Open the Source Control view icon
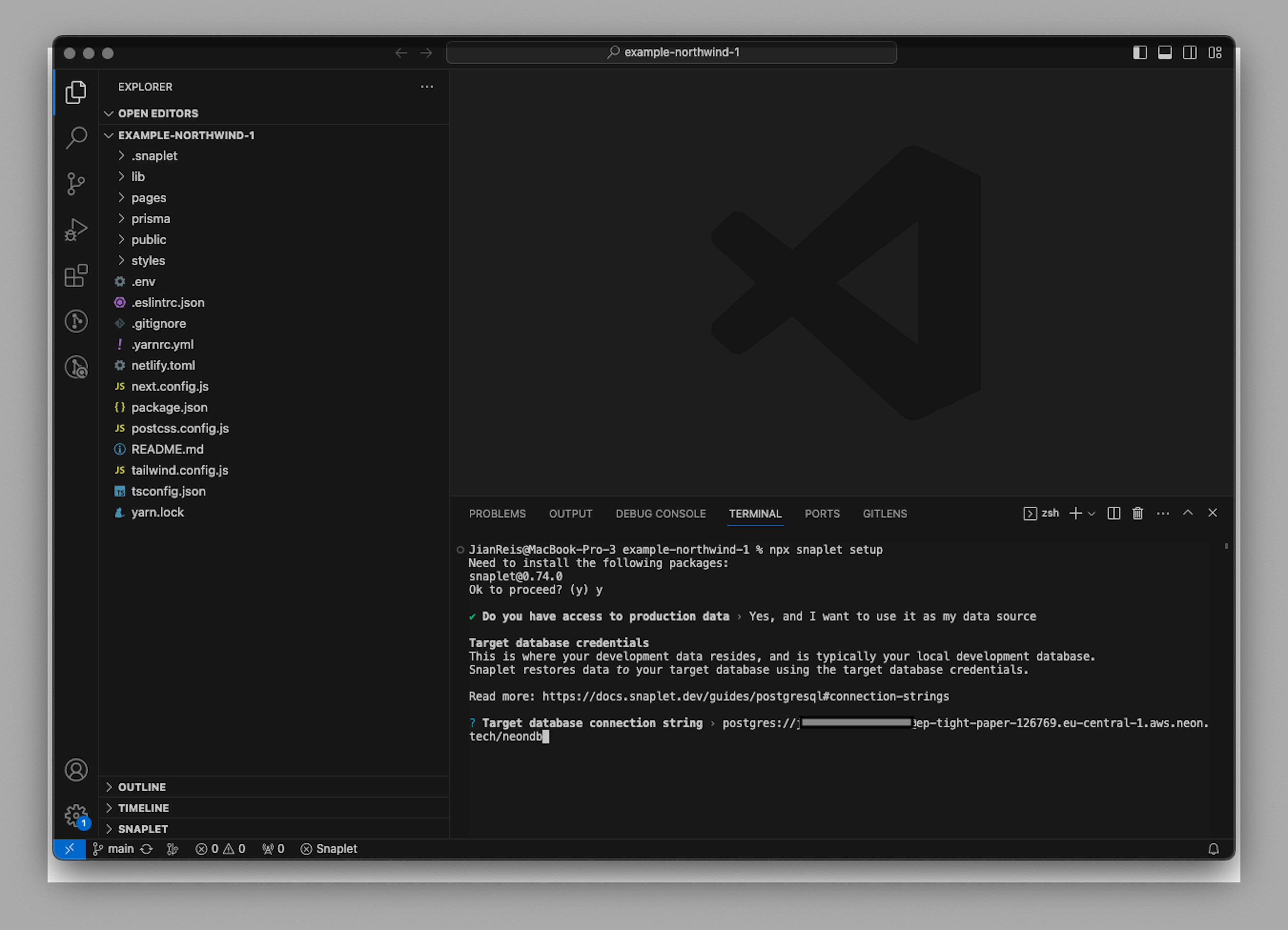This screenshot has width=1288, height=930. [x=75, y=183]
